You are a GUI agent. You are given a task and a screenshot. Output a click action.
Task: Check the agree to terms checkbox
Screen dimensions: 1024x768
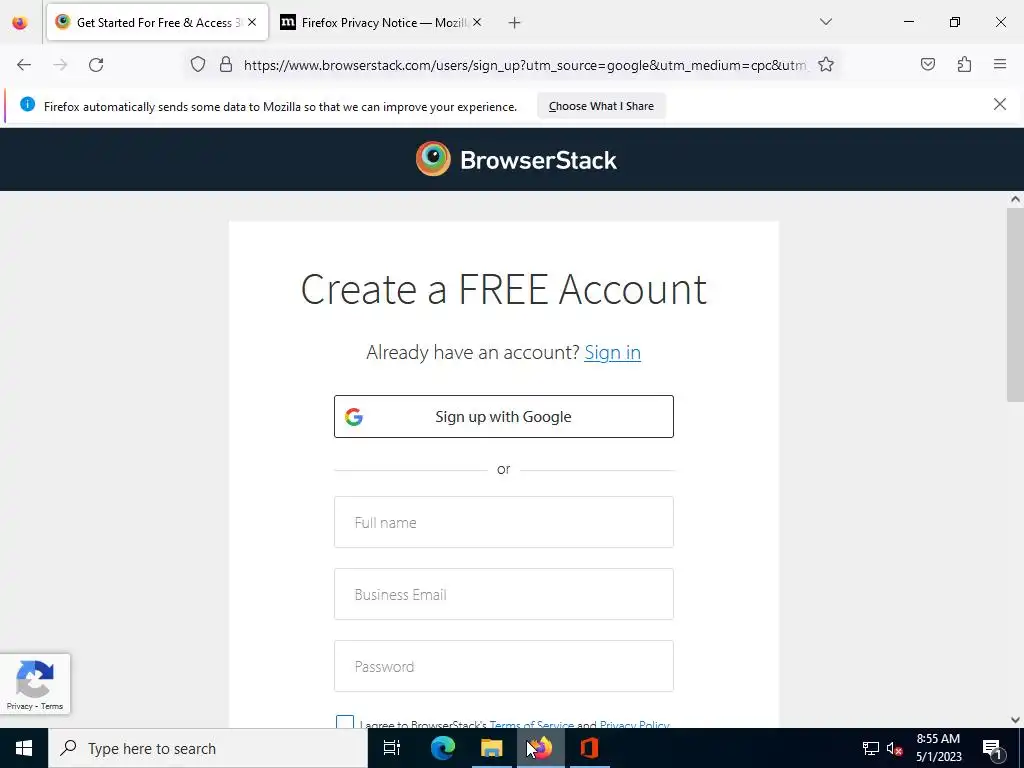coord(345,722)
